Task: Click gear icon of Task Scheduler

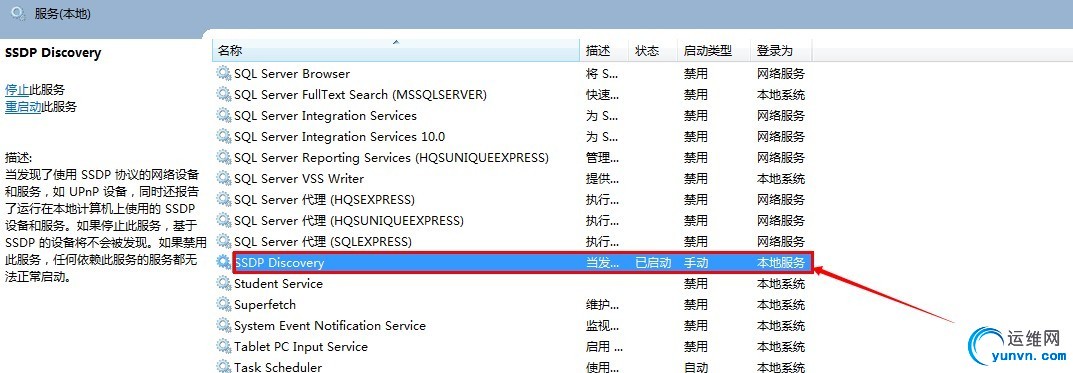Action: click(224, 367)
